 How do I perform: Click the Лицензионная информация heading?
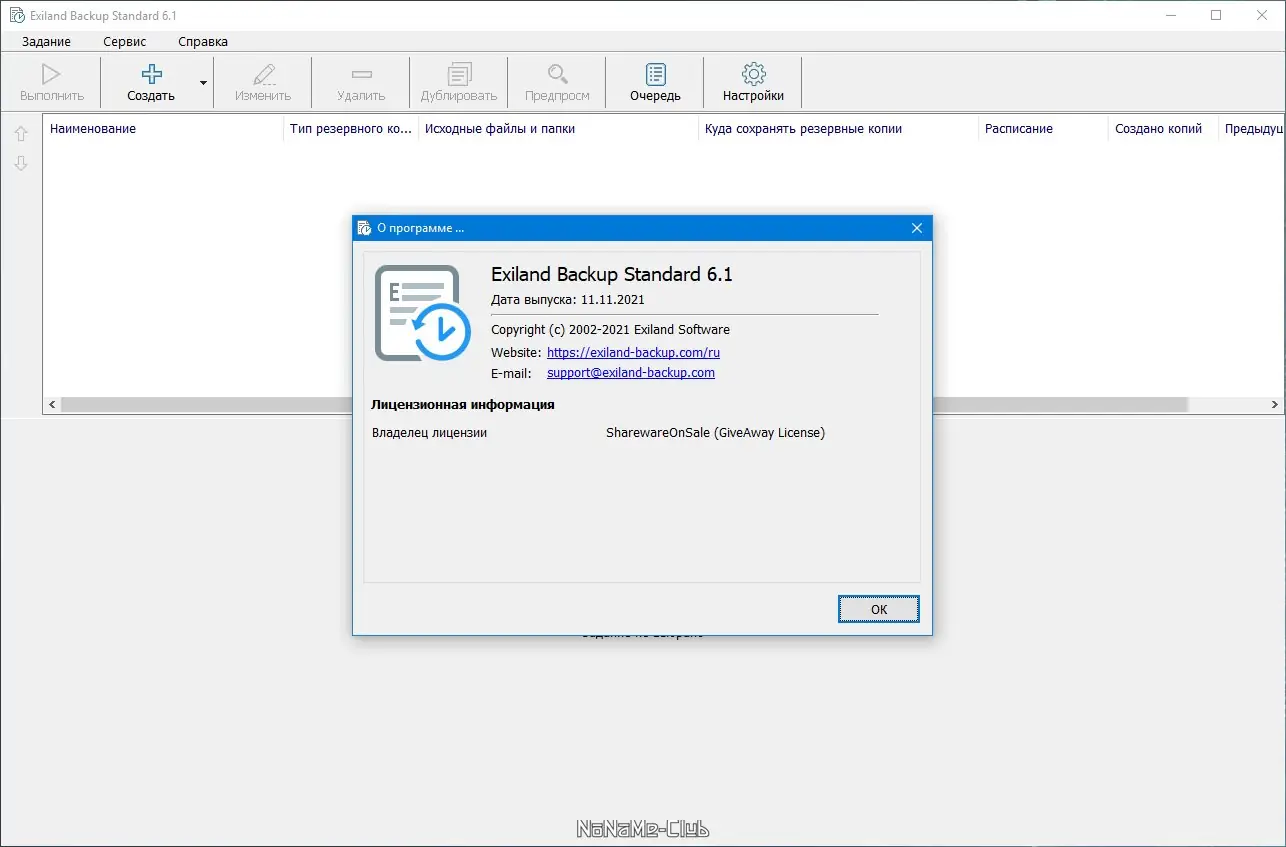point(463,404)
